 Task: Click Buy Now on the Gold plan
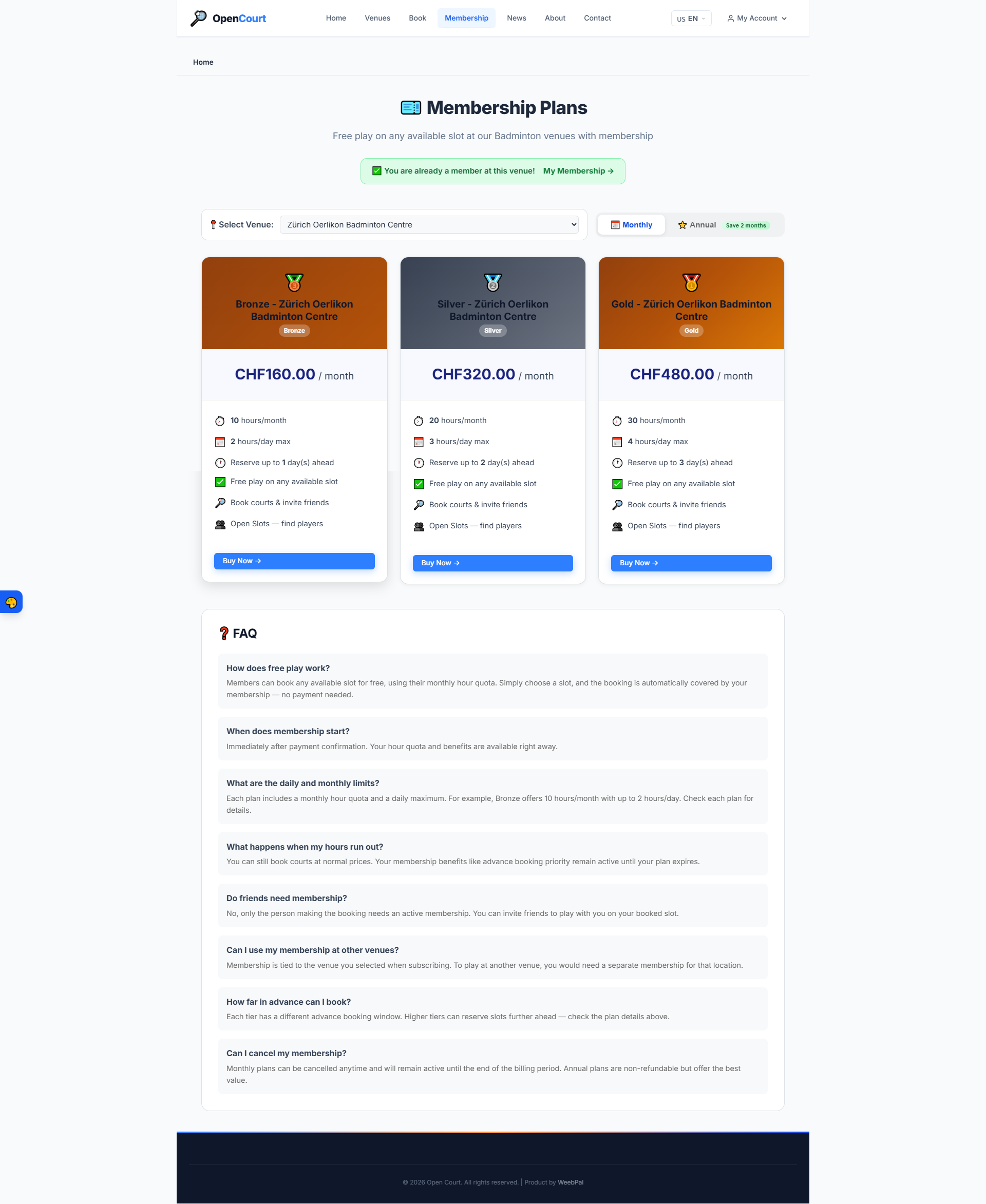(x=691, y=563)
